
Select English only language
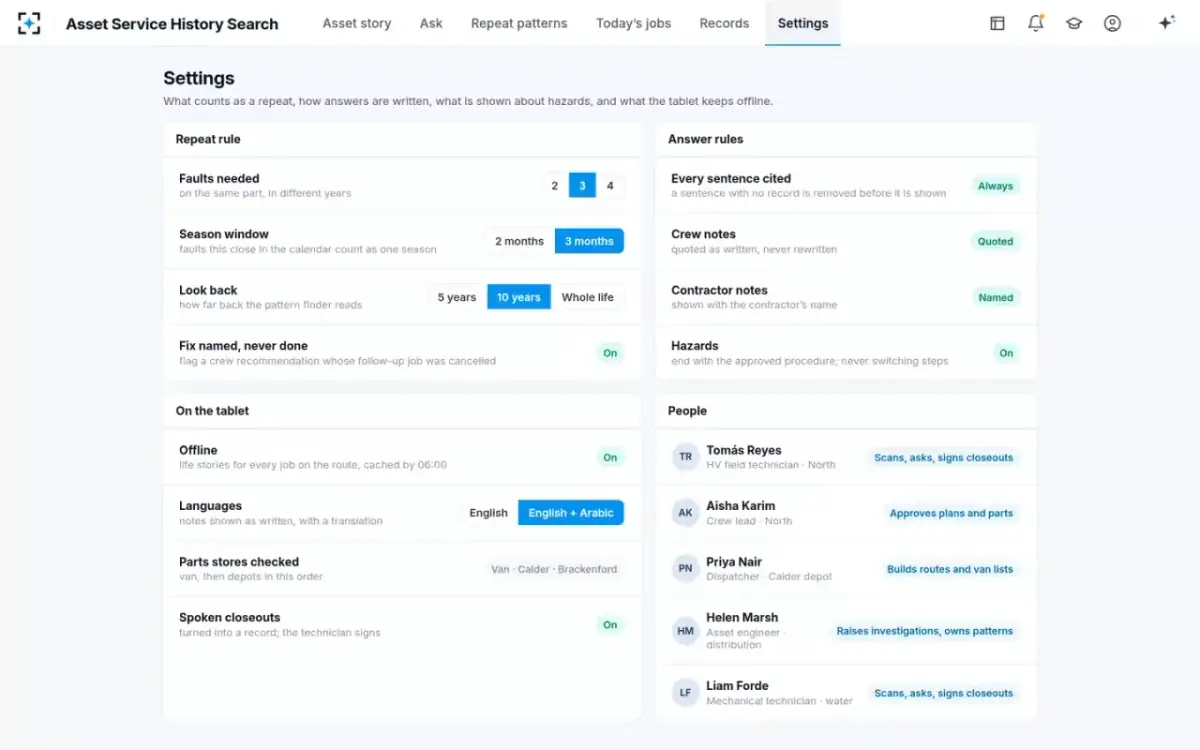coord(488,513)
